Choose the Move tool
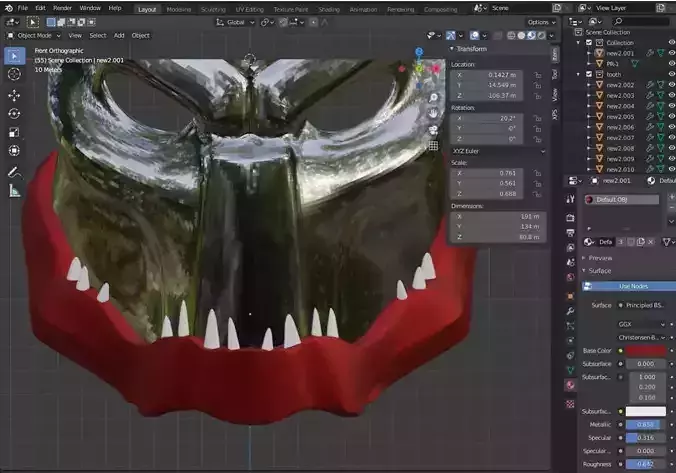The width and height of the screenshot is (676, 473). click(14, 95)
